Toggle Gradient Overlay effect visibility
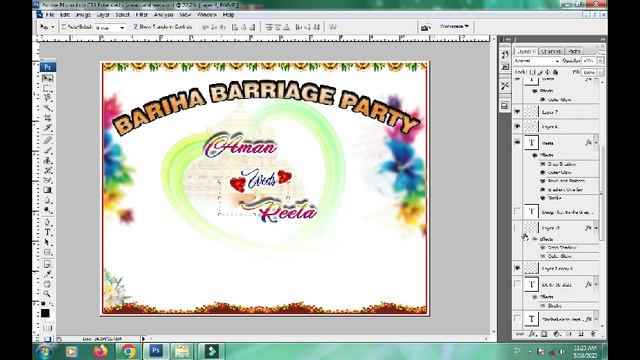This screenshot has height=360, width=640. click(543, 190)
